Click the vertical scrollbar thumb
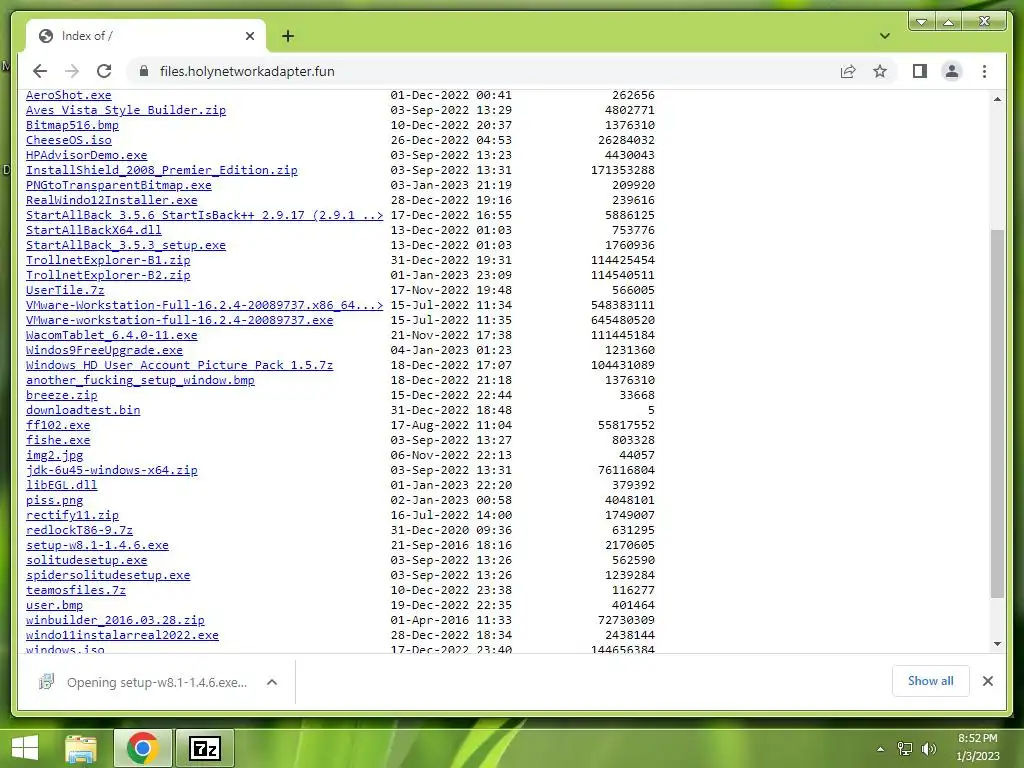This screenshot has height=768, width=1024. (x=997, y=413)
